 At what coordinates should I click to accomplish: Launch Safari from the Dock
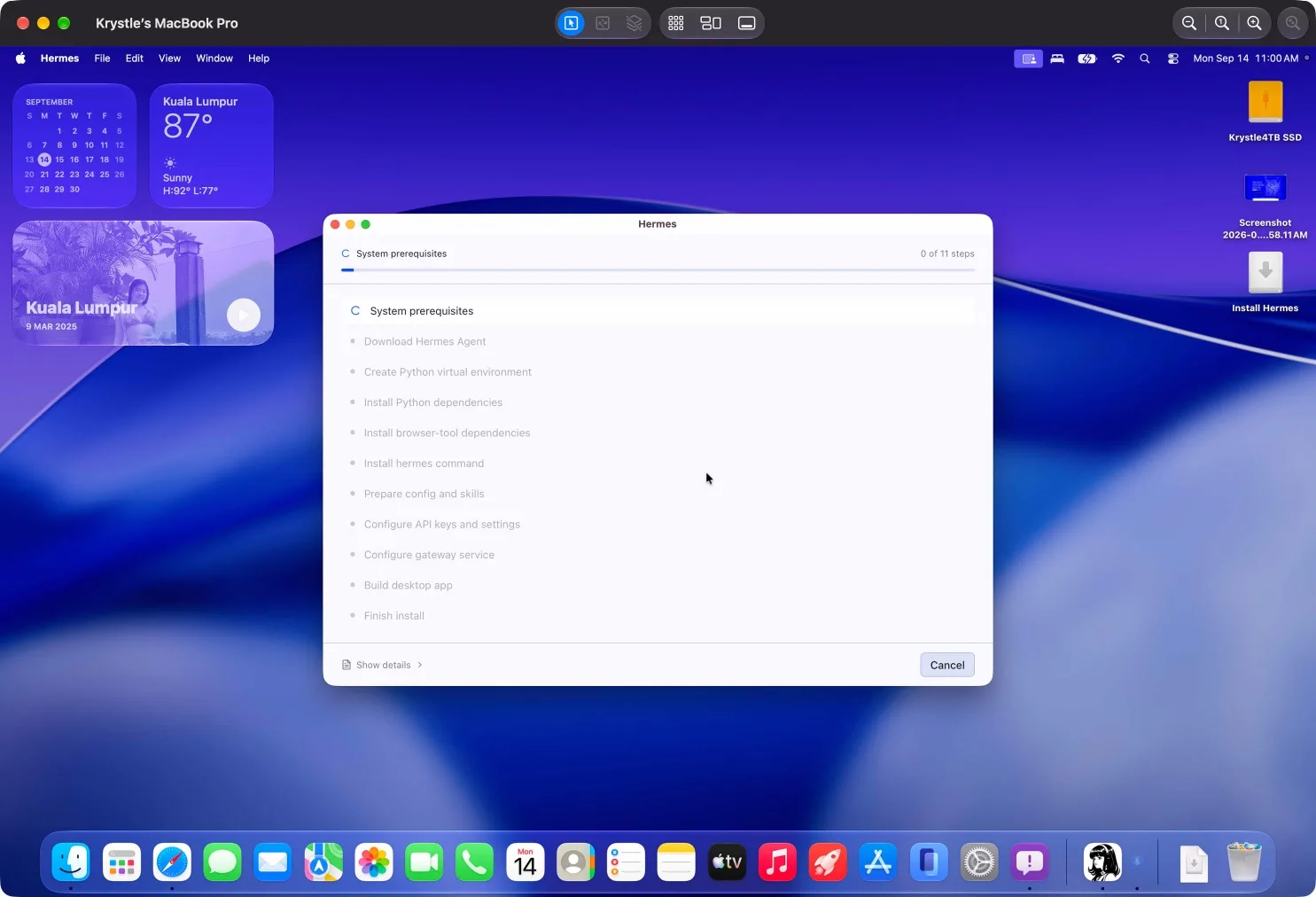point(172,862)
